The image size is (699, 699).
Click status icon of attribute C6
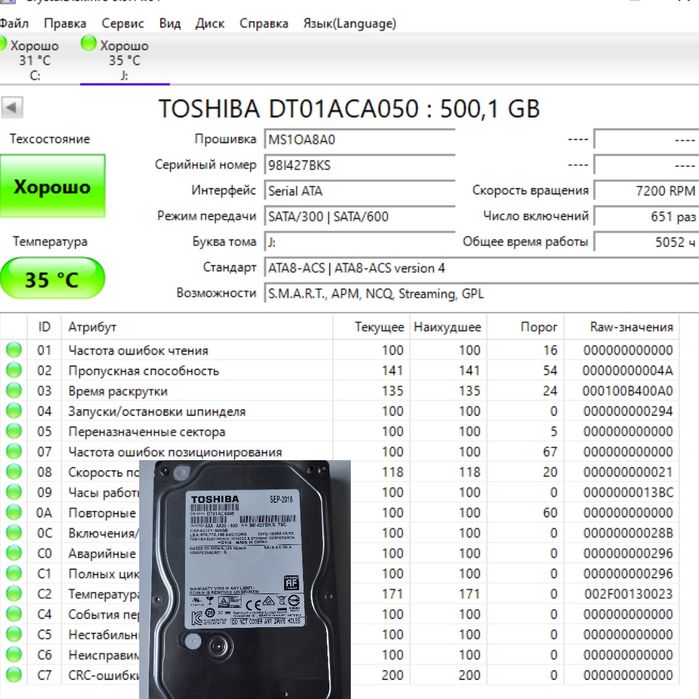[x=14, y=654]
